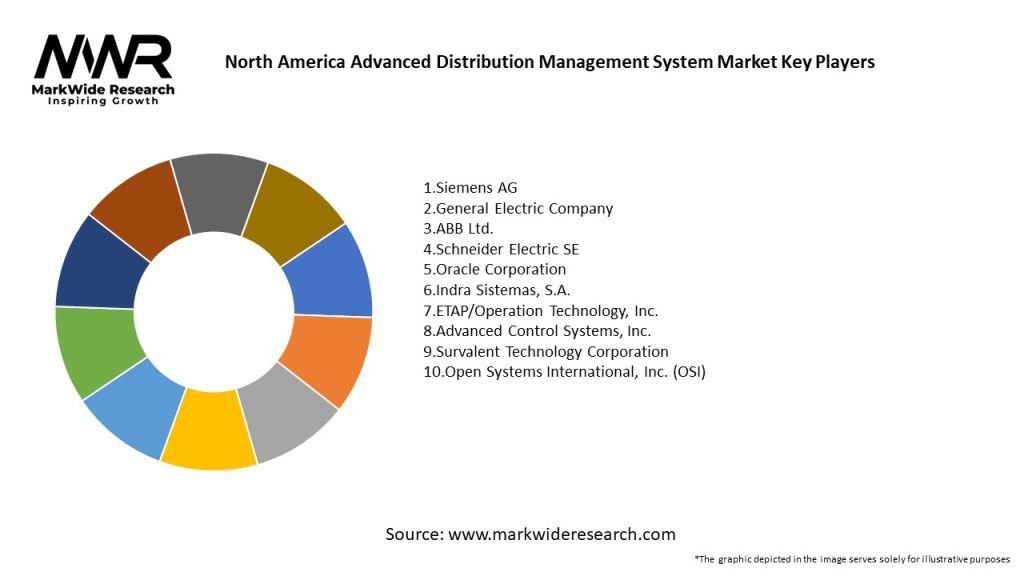Click the Schneider Electric SE entry

coord(501,249)
